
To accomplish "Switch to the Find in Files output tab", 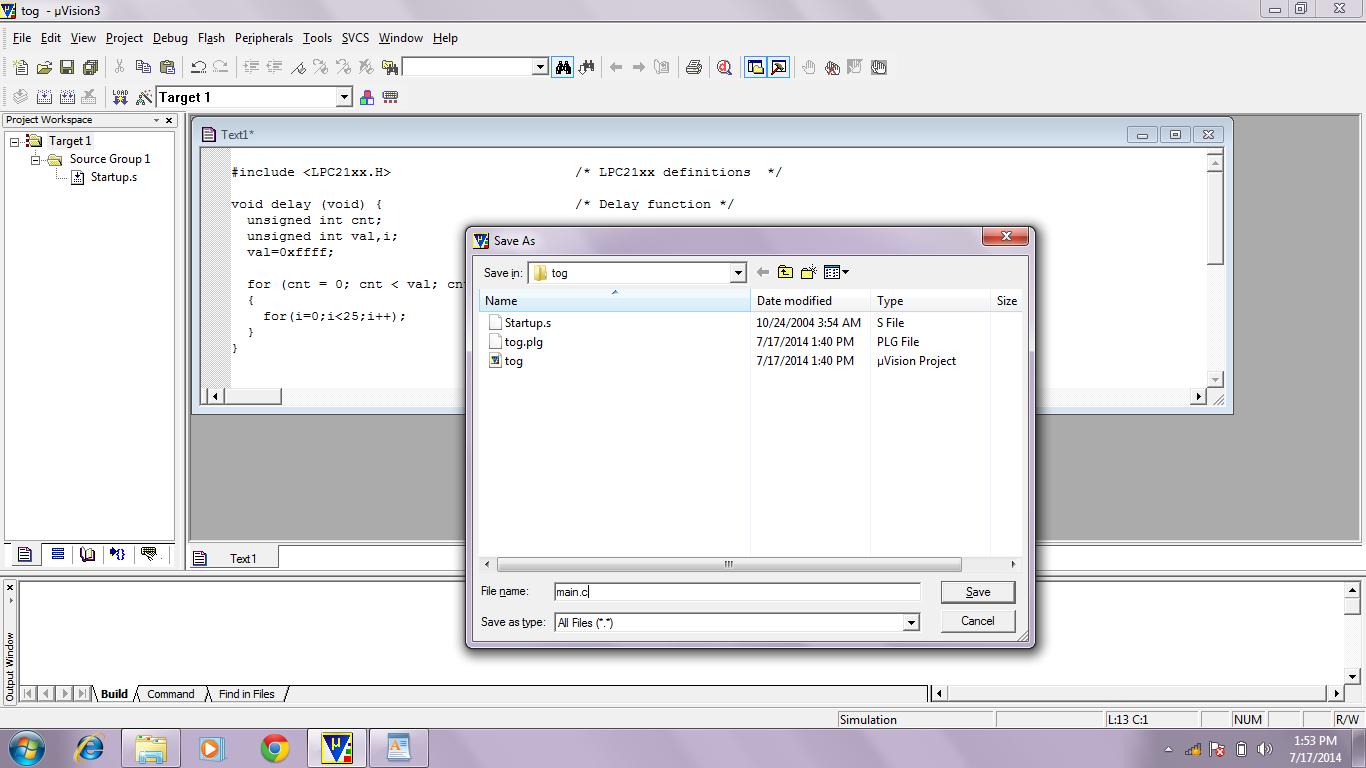I will (247, 694).
